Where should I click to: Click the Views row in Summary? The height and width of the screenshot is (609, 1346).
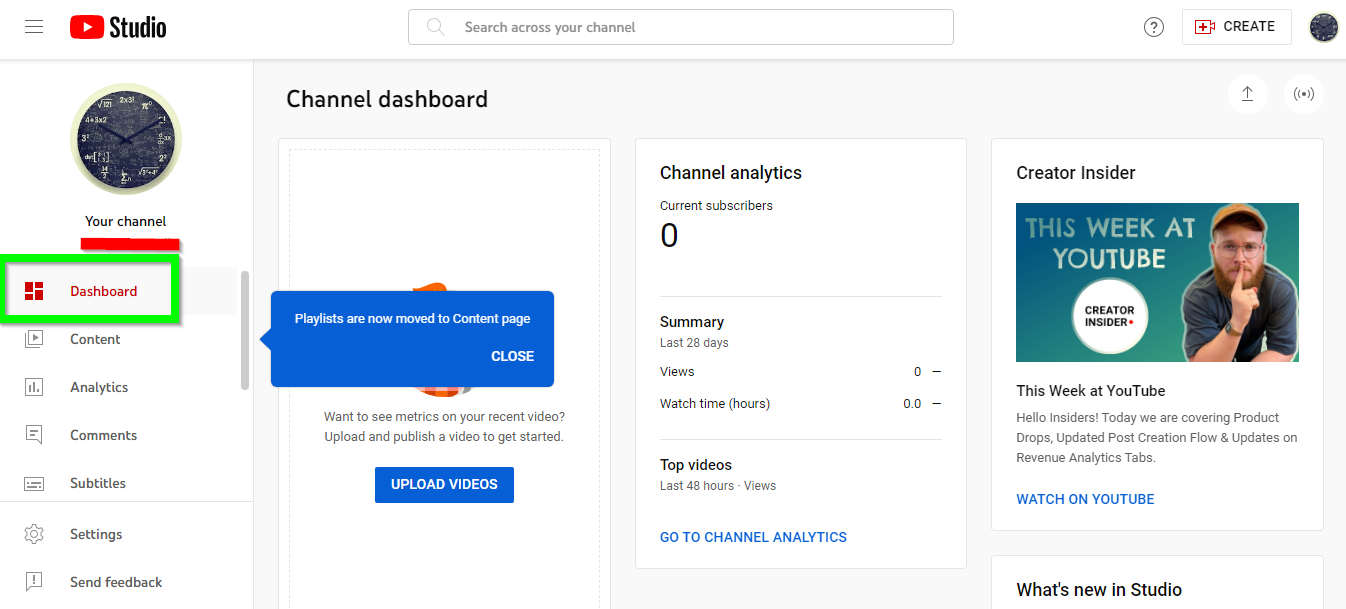[x=801, y=372]
